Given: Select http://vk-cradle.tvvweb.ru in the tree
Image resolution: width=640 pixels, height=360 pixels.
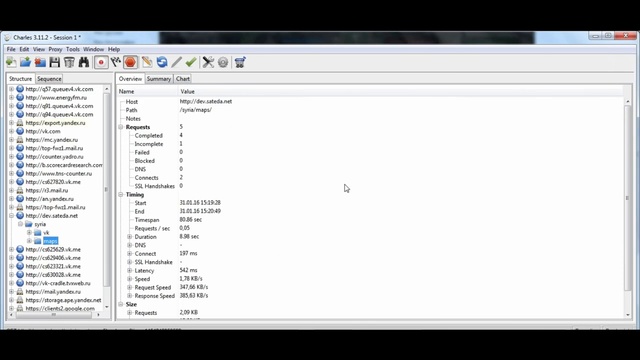Looking at the screenshot, I should (58, 283).
